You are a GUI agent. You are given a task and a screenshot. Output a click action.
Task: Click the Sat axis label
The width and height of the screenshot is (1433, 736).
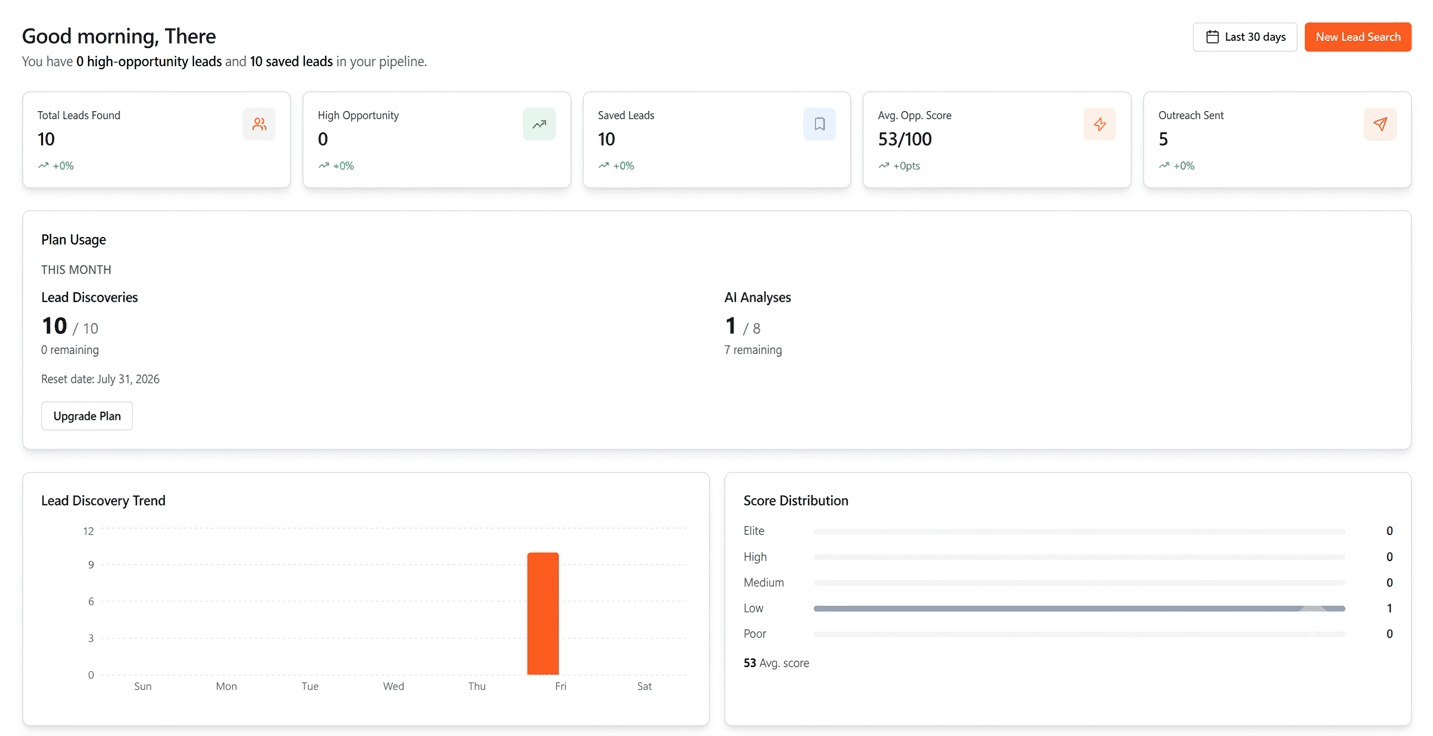coord(644,687)
